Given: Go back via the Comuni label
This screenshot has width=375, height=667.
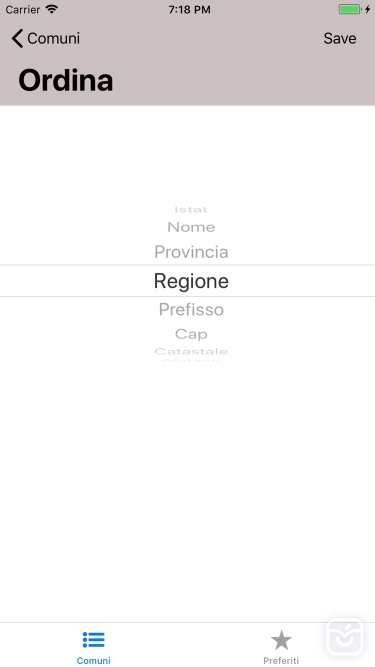Looking at the screenshot, I should pos(54,38).
